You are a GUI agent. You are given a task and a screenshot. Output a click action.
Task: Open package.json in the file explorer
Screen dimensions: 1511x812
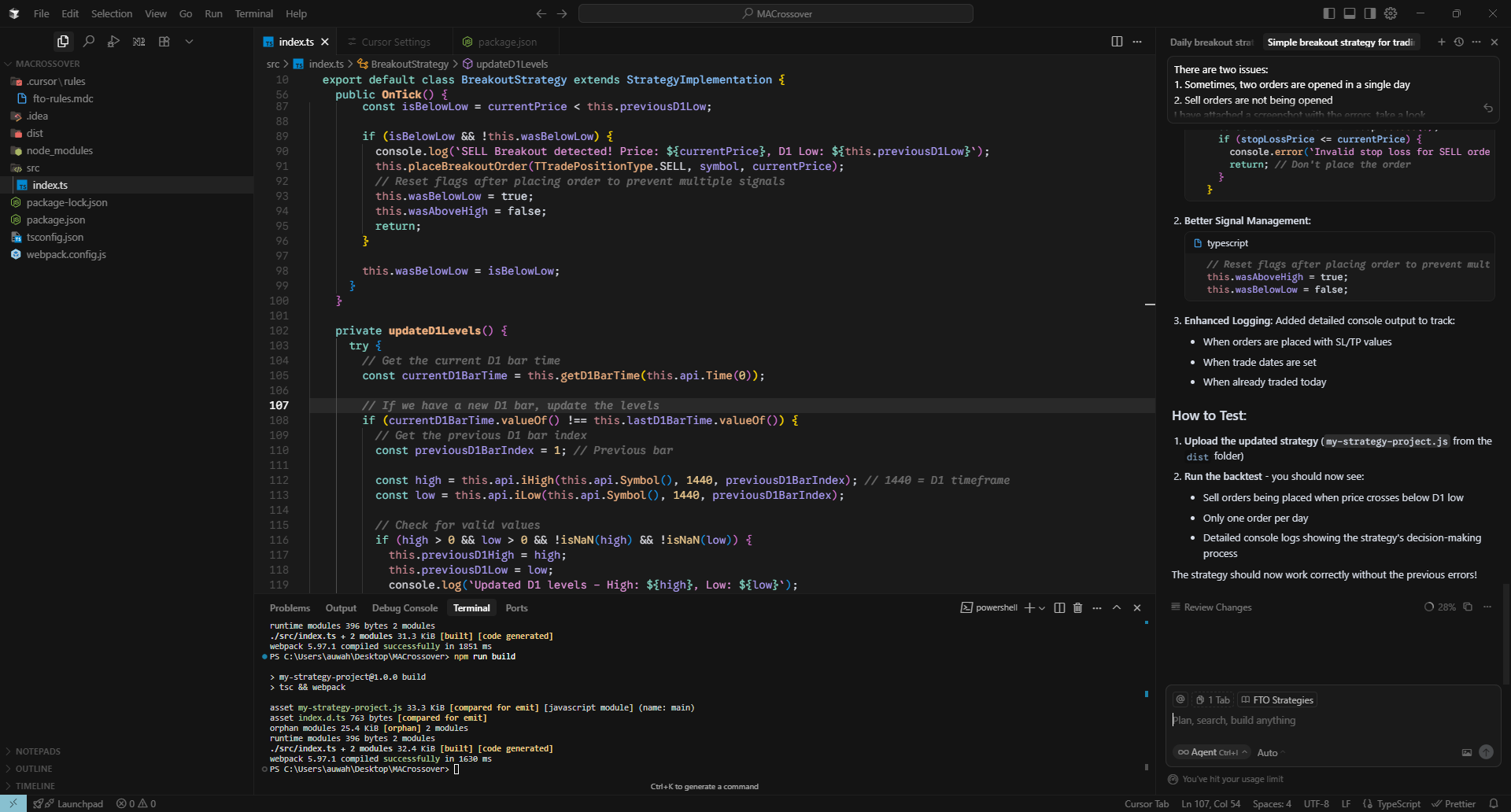(x=56, y=220)
